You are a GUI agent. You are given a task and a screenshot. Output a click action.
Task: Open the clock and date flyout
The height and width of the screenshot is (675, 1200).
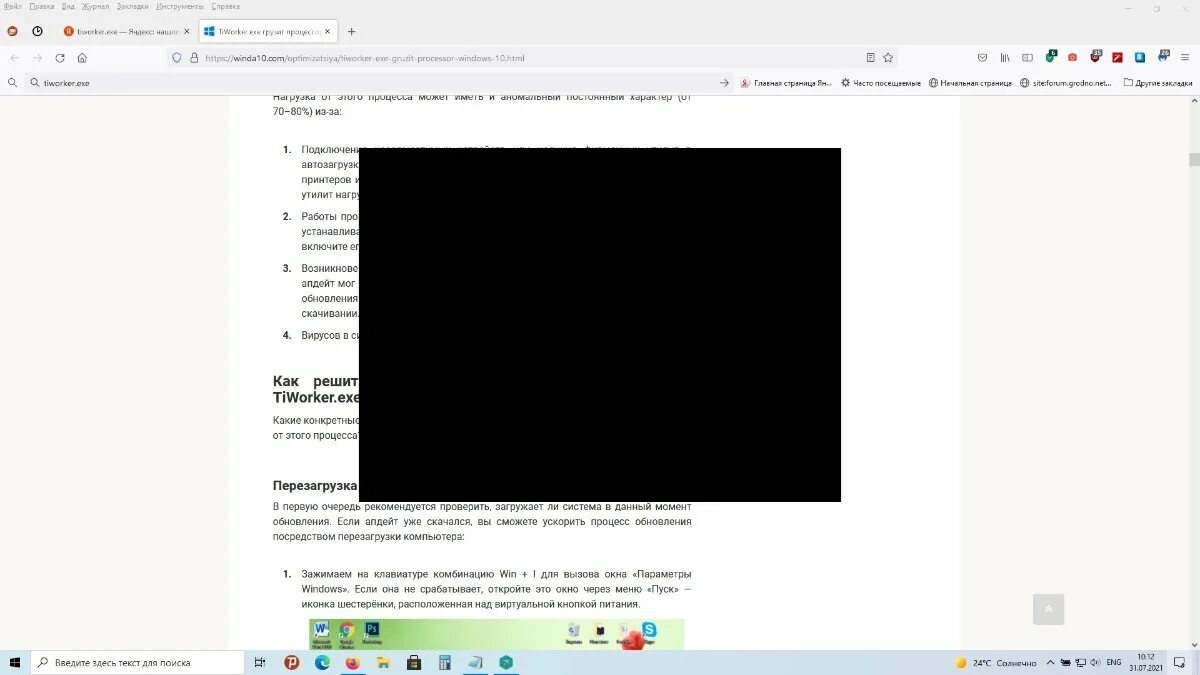pos(1145,662)
